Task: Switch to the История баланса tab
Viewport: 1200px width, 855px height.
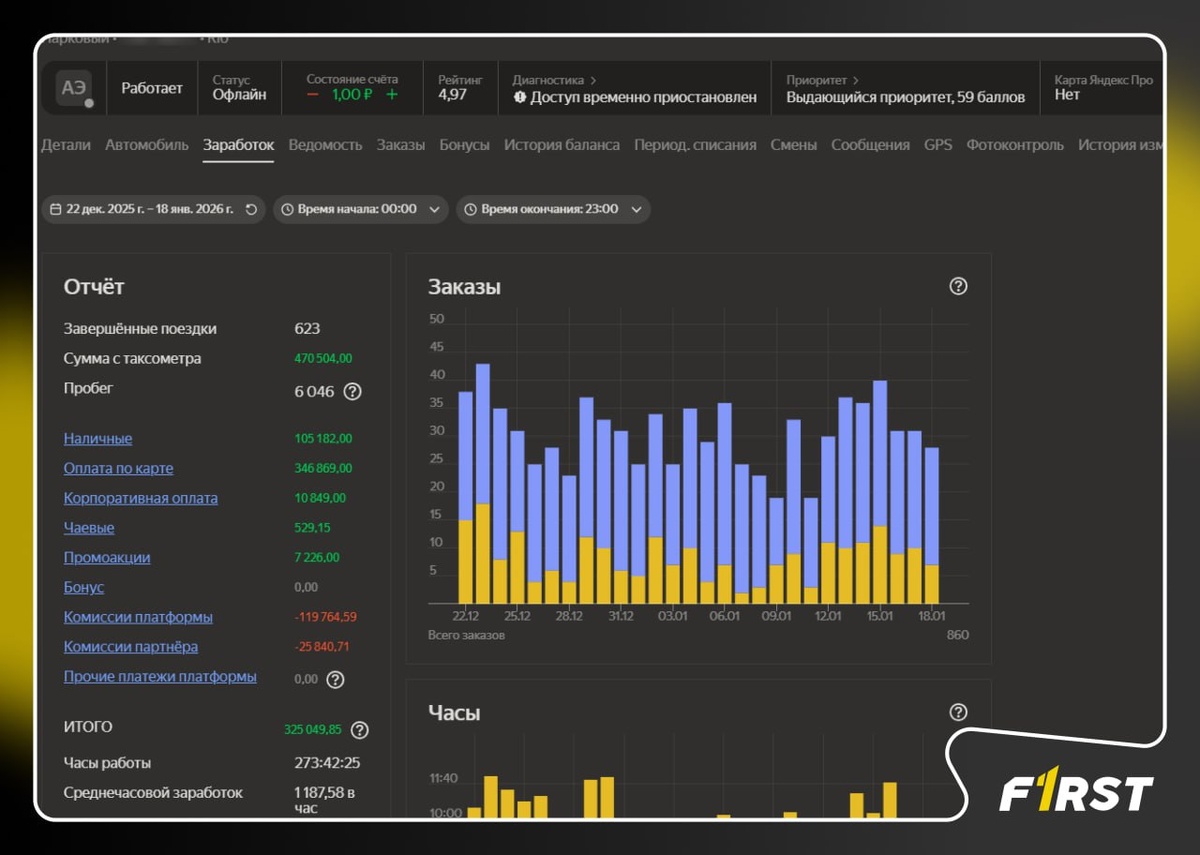Action: (x=561, y=145)
